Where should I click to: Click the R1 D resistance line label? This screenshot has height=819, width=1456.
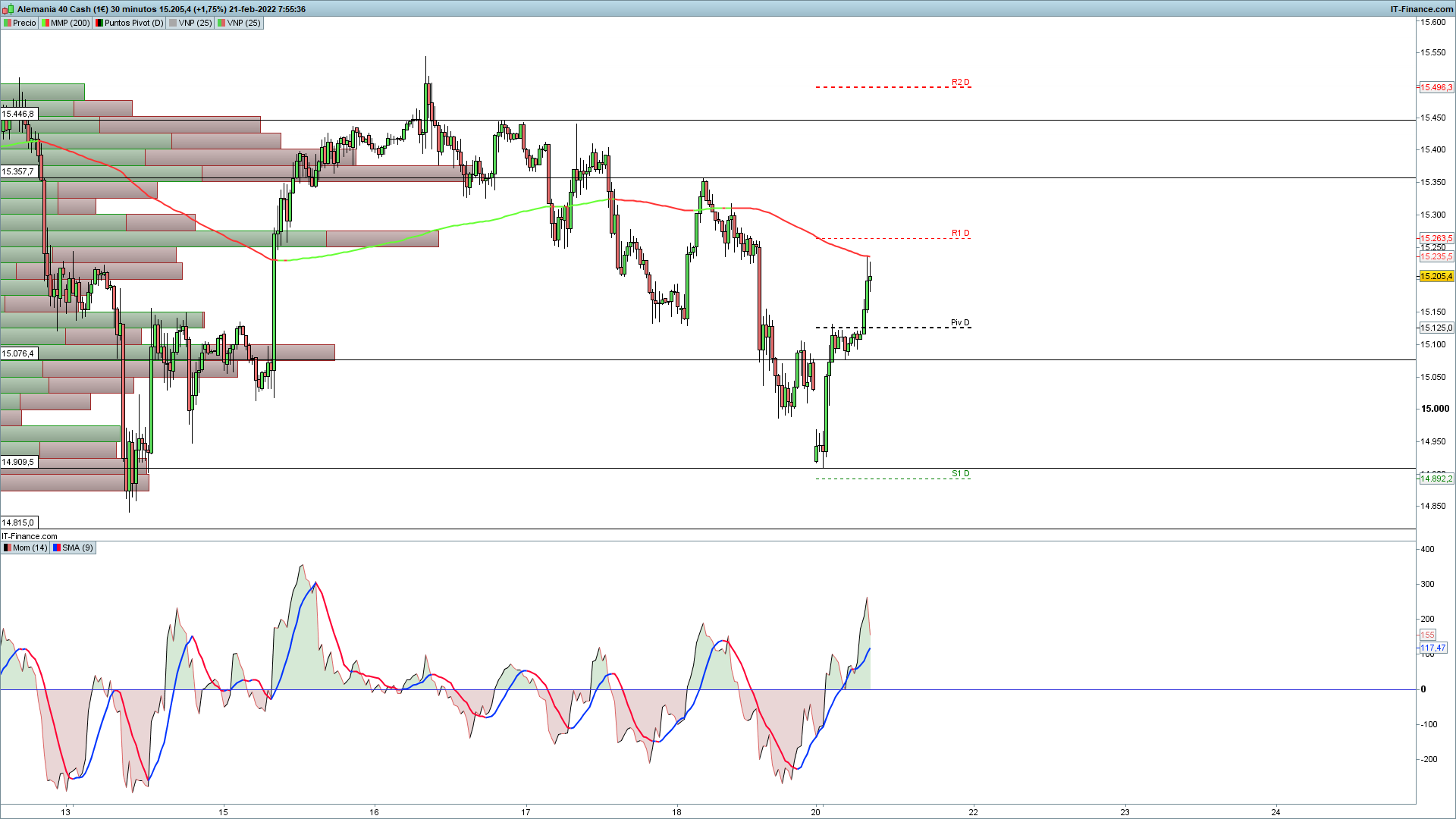960,233
